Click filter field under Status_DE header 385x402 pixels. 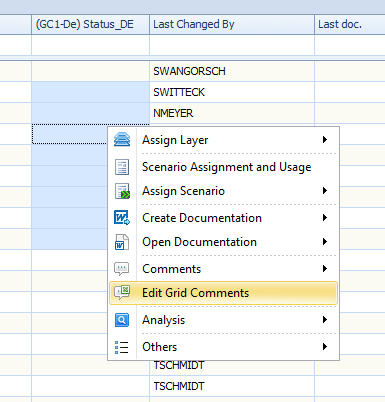90,45
